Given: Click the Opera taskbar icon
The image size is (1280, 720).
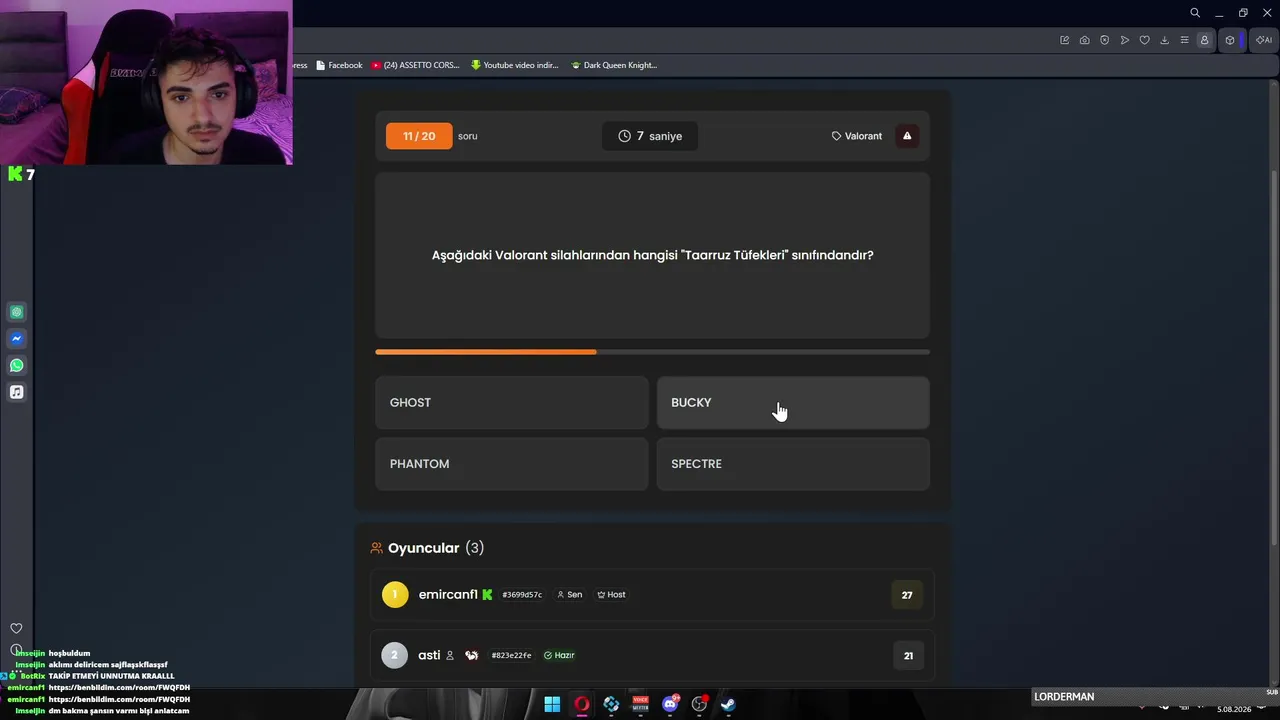Looking at the screenshot, I should coord(581,704).
